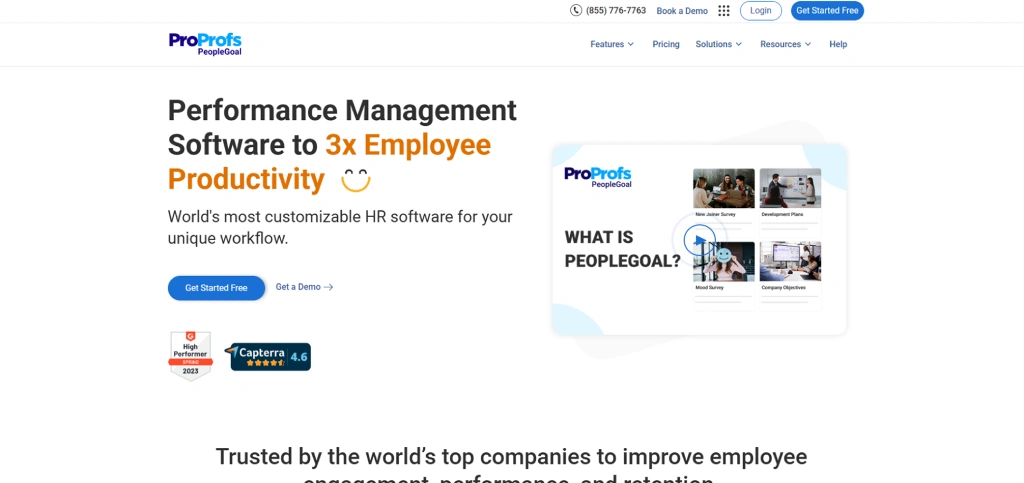This screenshot has width=1024, height=483.
Task: Open the Help page
Action: (838, 44)
